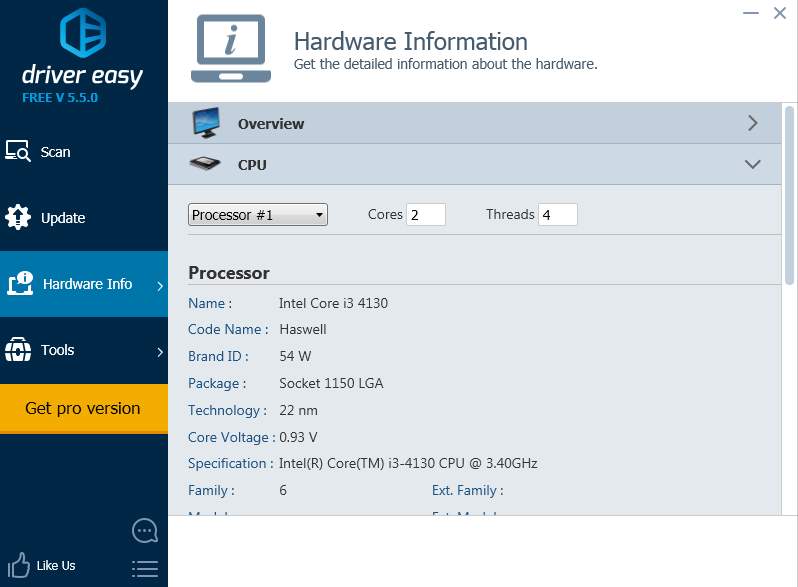Click the Processor section heading

pos(229,273)
